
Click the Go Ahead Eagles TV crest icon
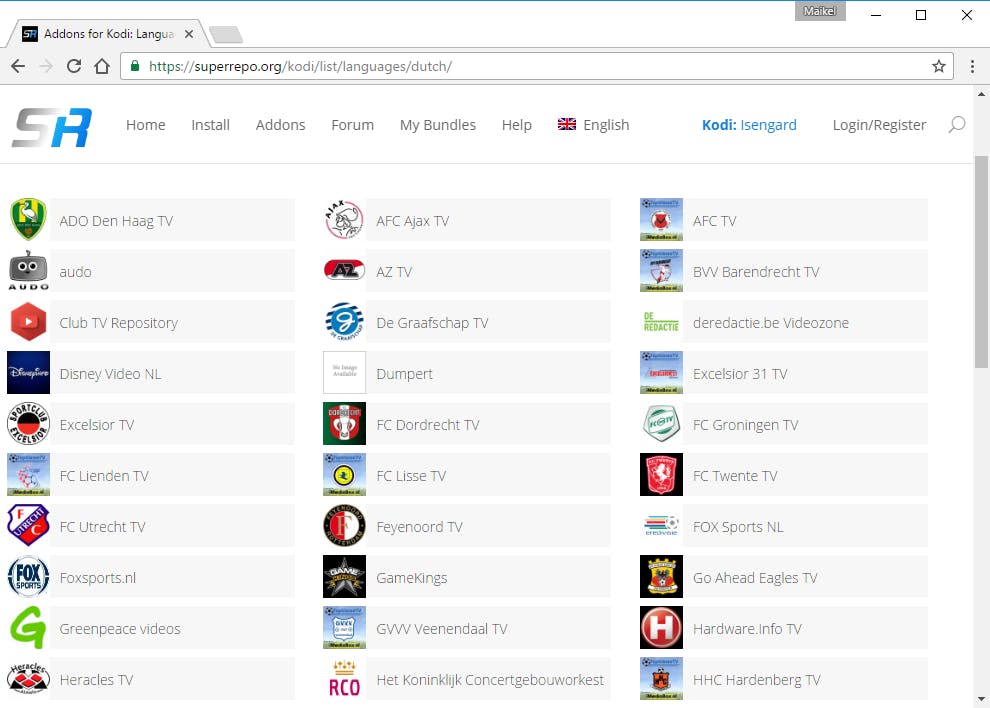(x=661, y=577)
